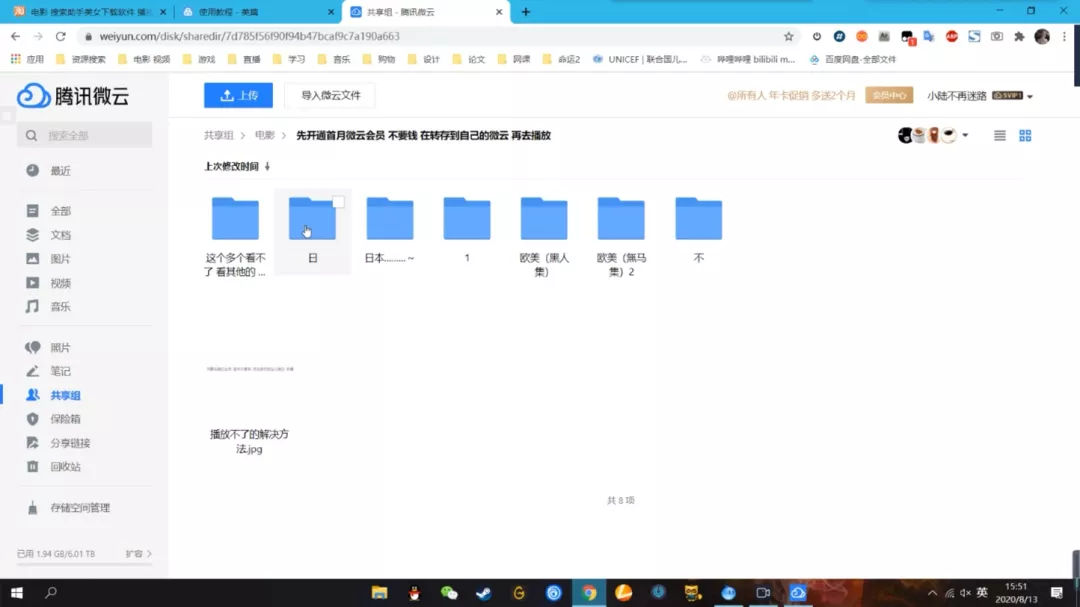Viewport: 1080px width, 607px height.
Task: Open the 图片 pictures section
Action: point(60,259)
